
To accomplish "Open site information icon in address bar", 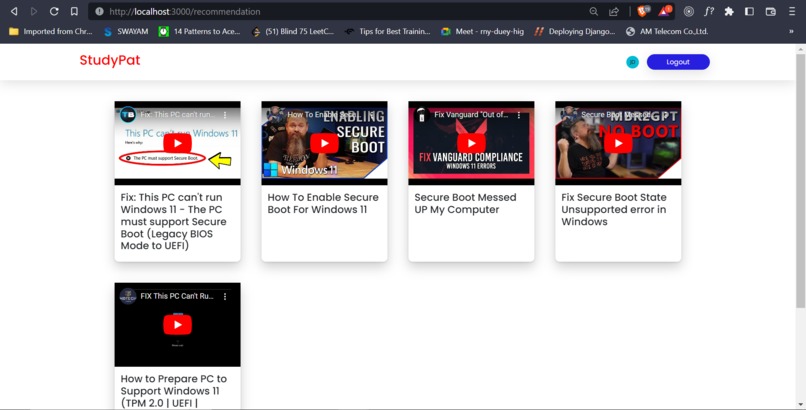I will 99,11.
